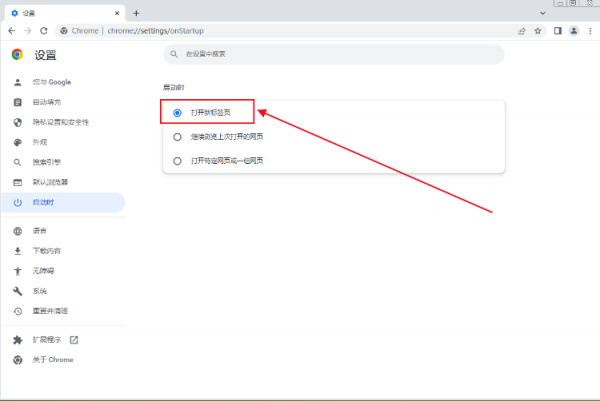Select '打开特定网页或一组网页' radio option

coord(177,160)
